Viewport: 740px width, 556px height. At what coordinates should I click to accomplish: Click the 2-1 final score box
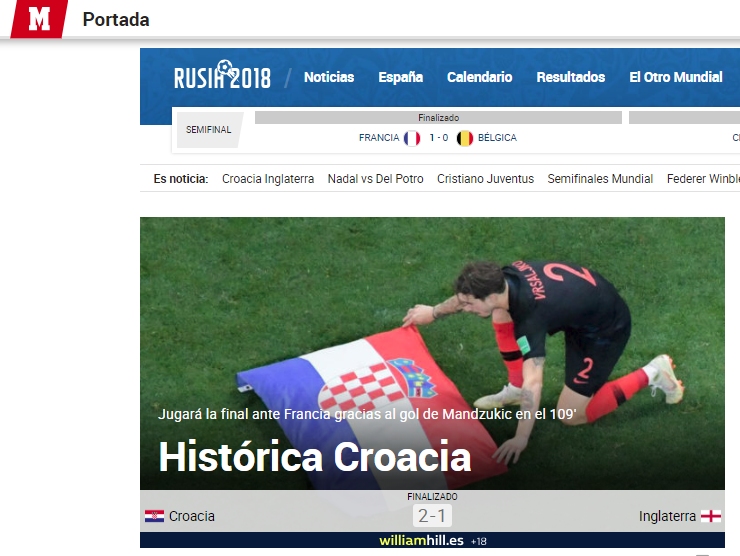432,515
